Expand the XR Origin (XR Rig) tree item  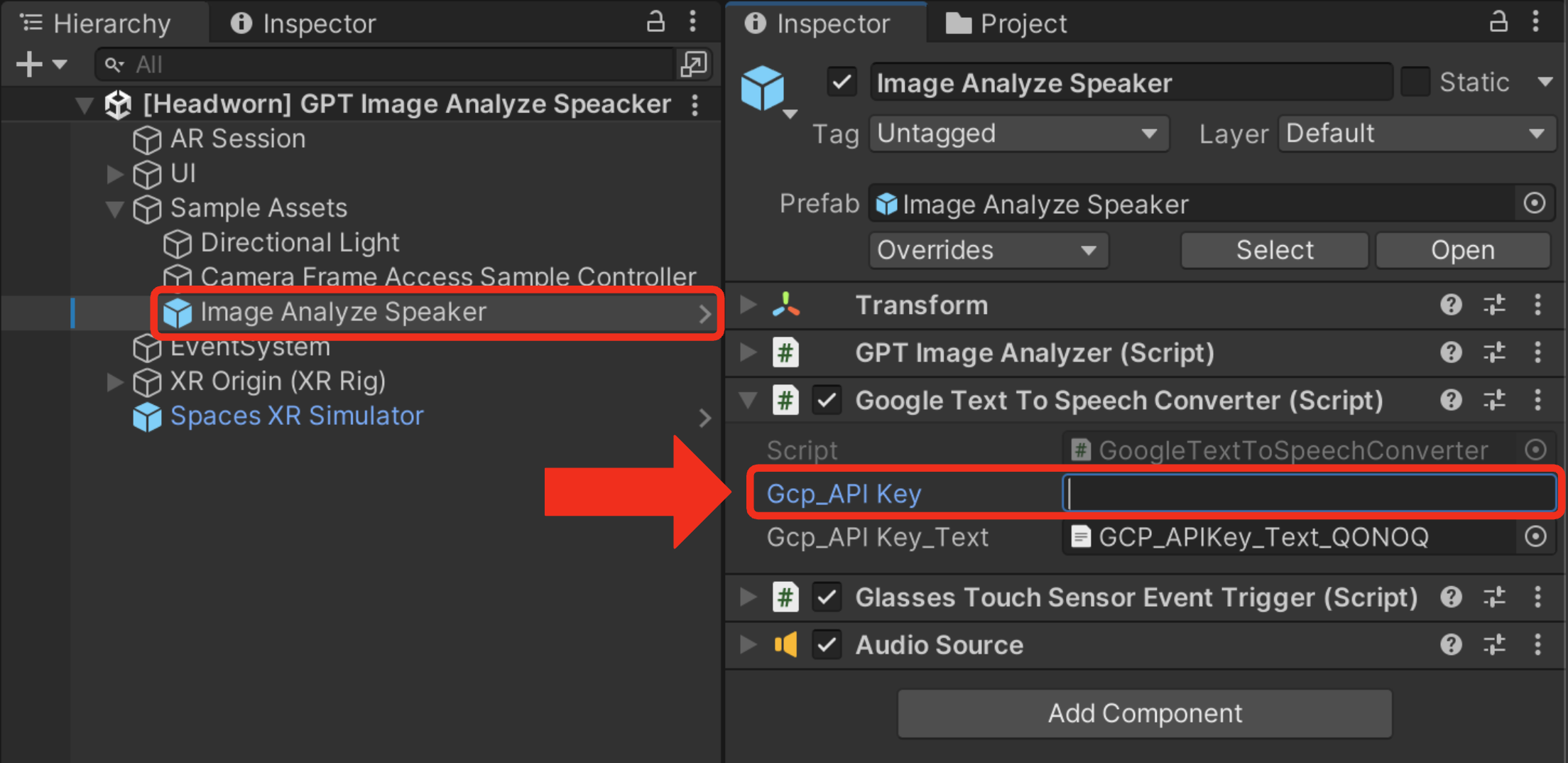[x=114, y=382]
